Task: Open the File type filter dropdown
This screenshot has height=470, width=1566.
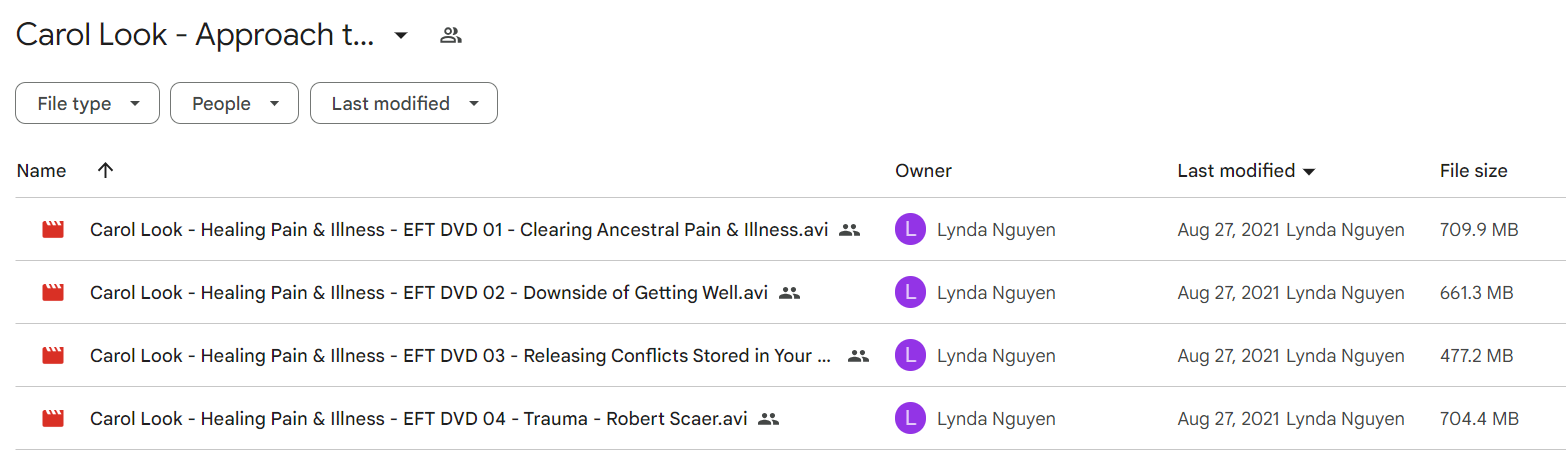Action: (x=87, y=103)
